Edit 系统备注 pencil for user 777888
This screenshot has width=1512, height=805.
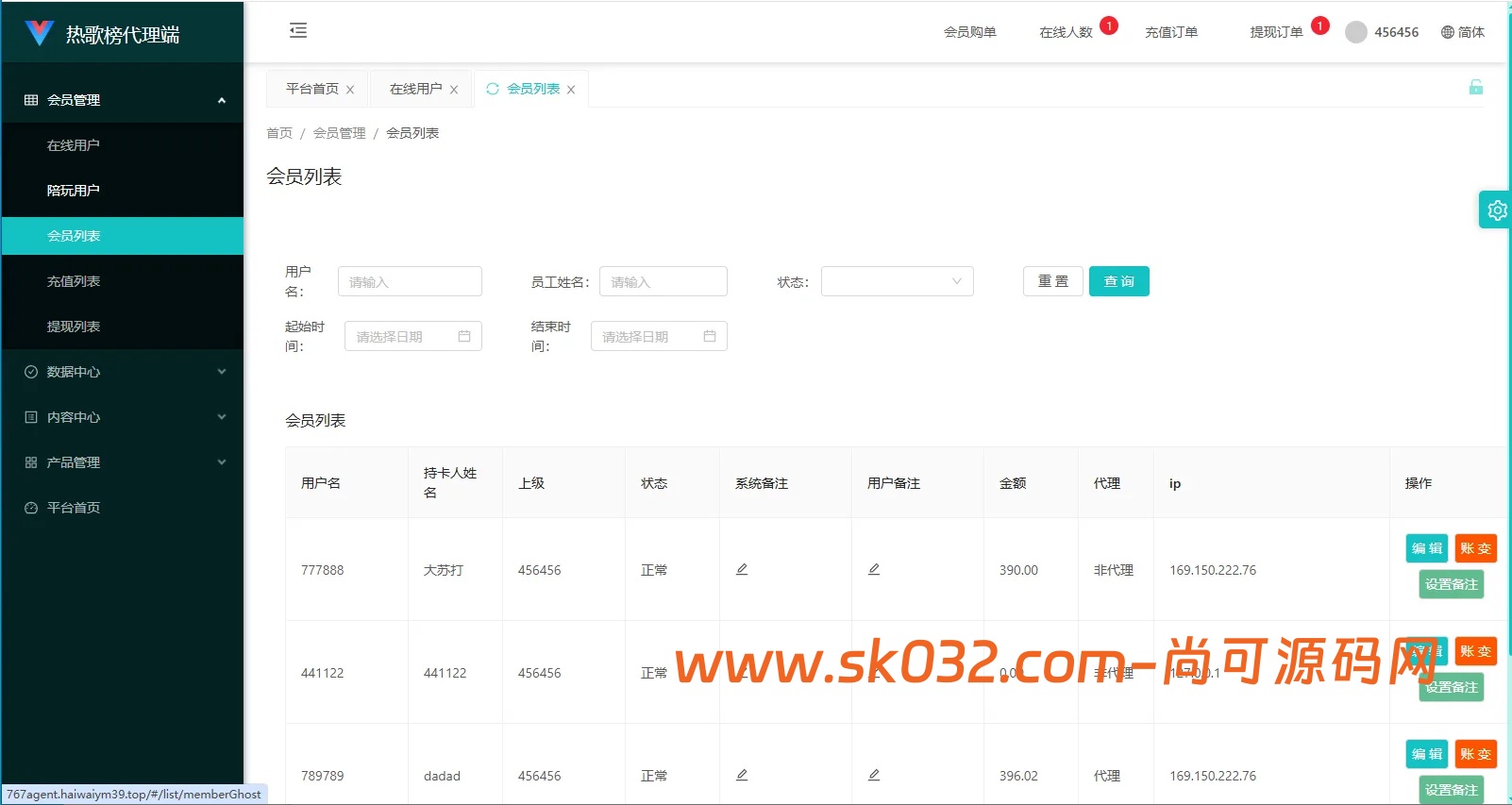point(742,569)
